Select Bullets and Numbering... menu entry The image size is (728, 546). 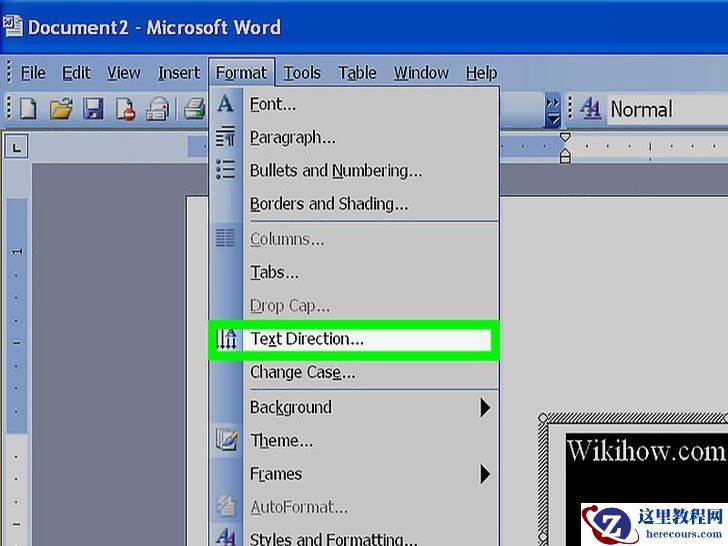click(355, 171)
